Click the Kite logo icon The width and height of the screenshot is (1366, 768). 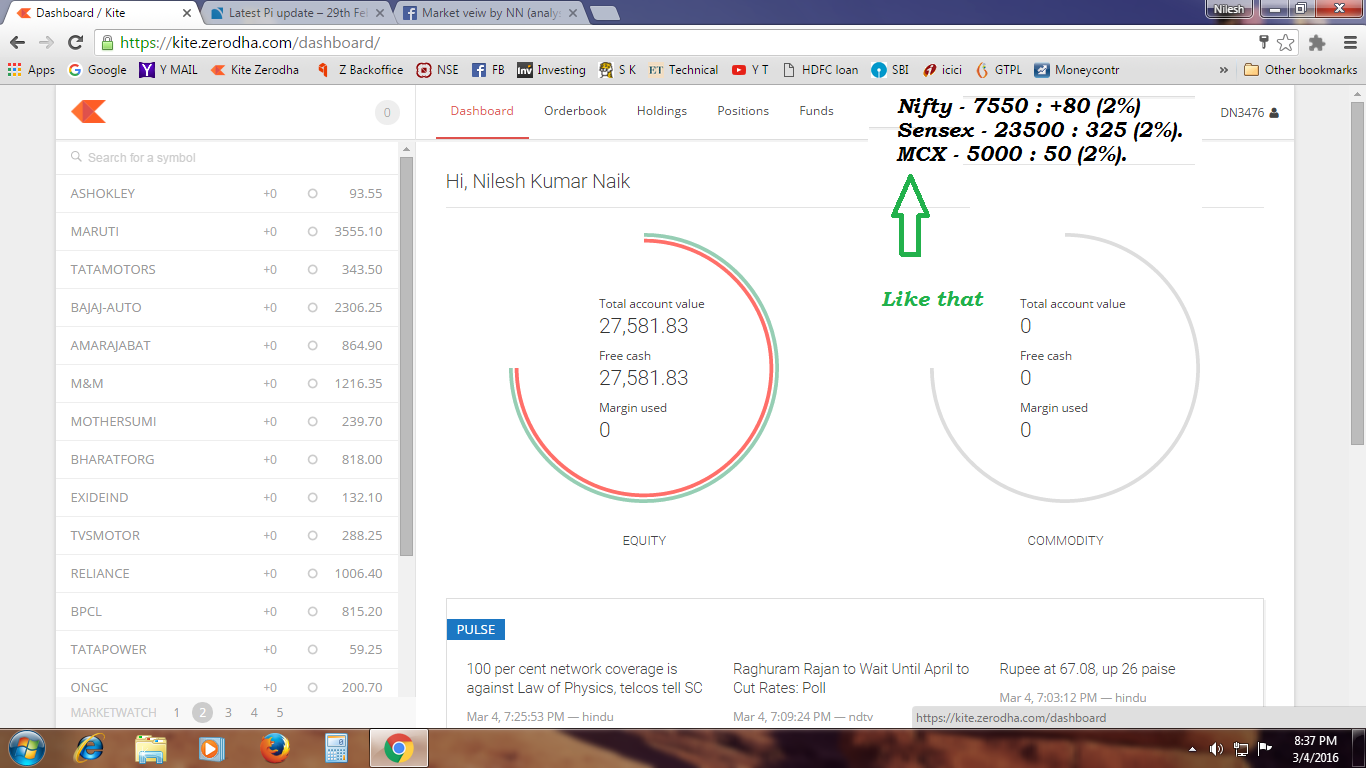pos(88,112)
